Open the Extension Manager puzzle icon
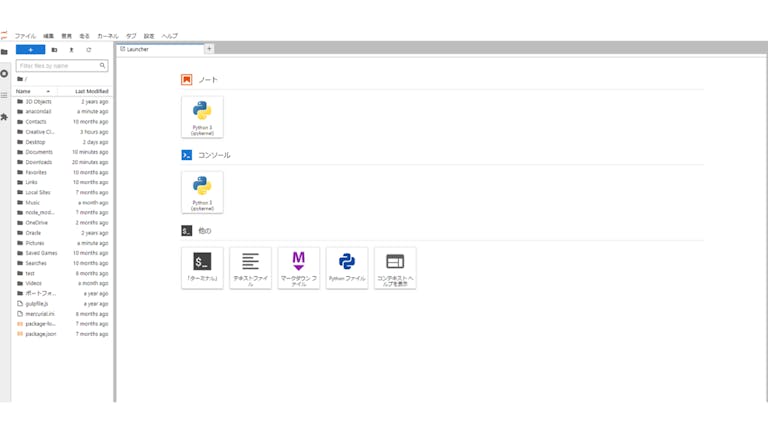This screenshot has width=768, height=432. click(4, 117)
